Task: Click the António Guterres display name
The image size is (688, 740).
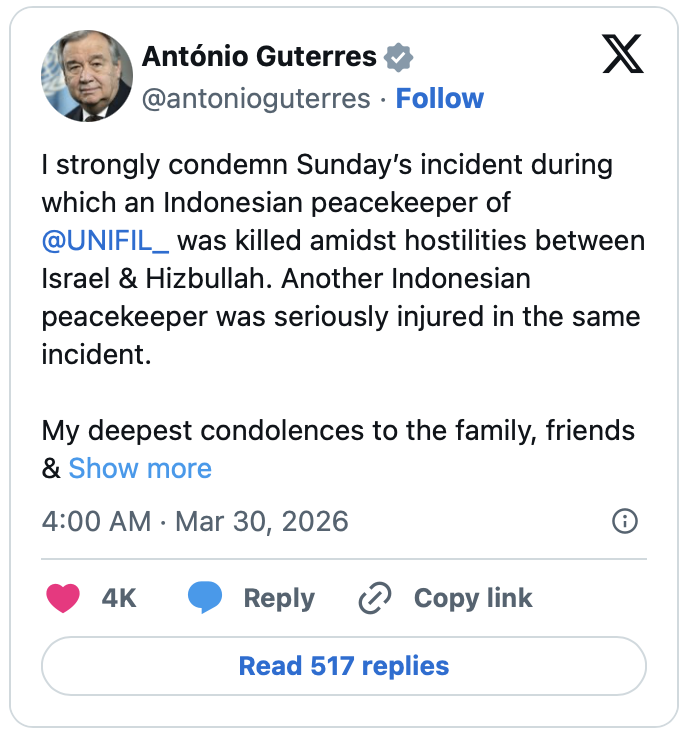Action: (259, 57)
